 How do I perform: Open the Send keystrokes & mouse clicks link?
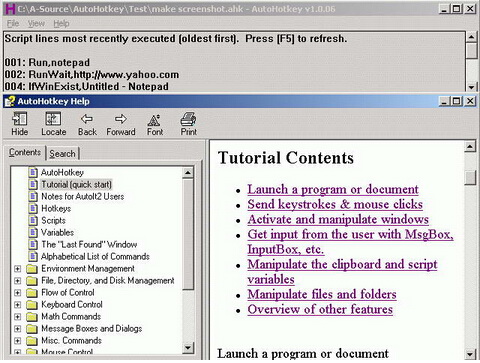point(335,204)
